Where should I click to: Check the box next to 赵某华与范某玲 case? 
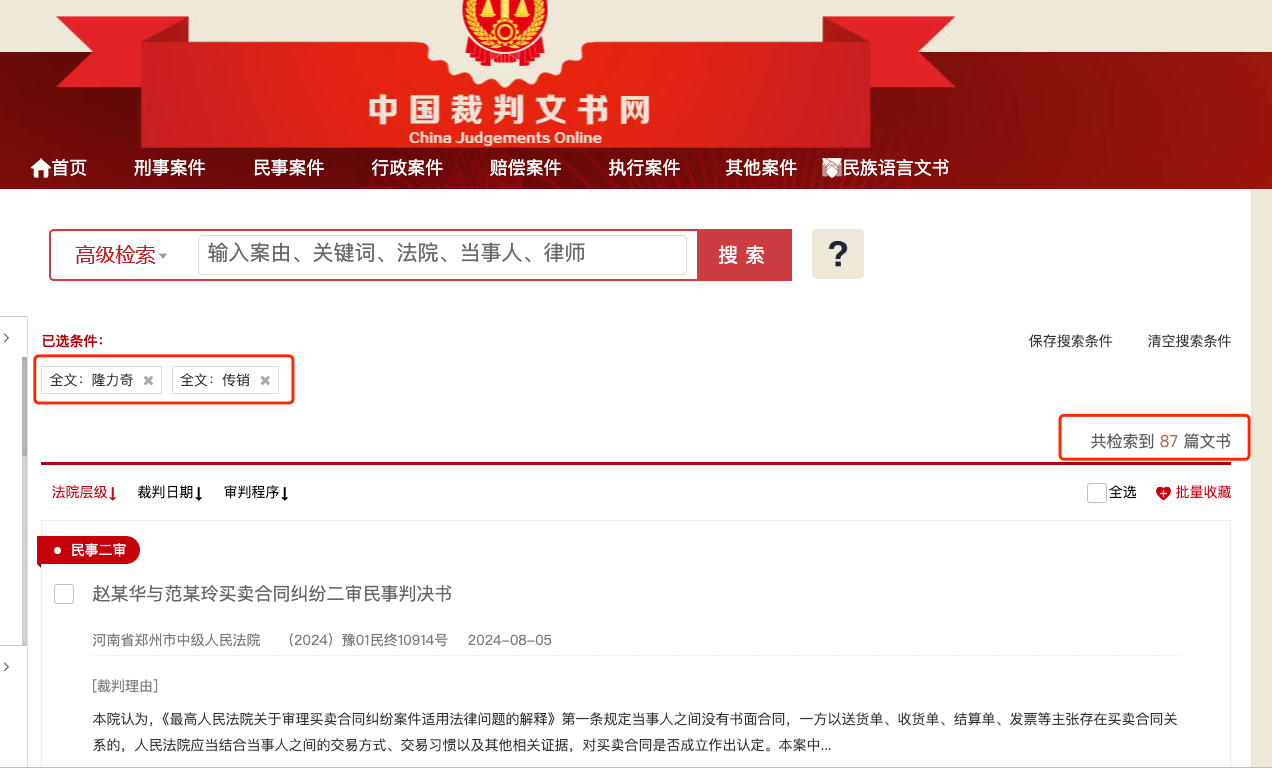click(64, 594)
